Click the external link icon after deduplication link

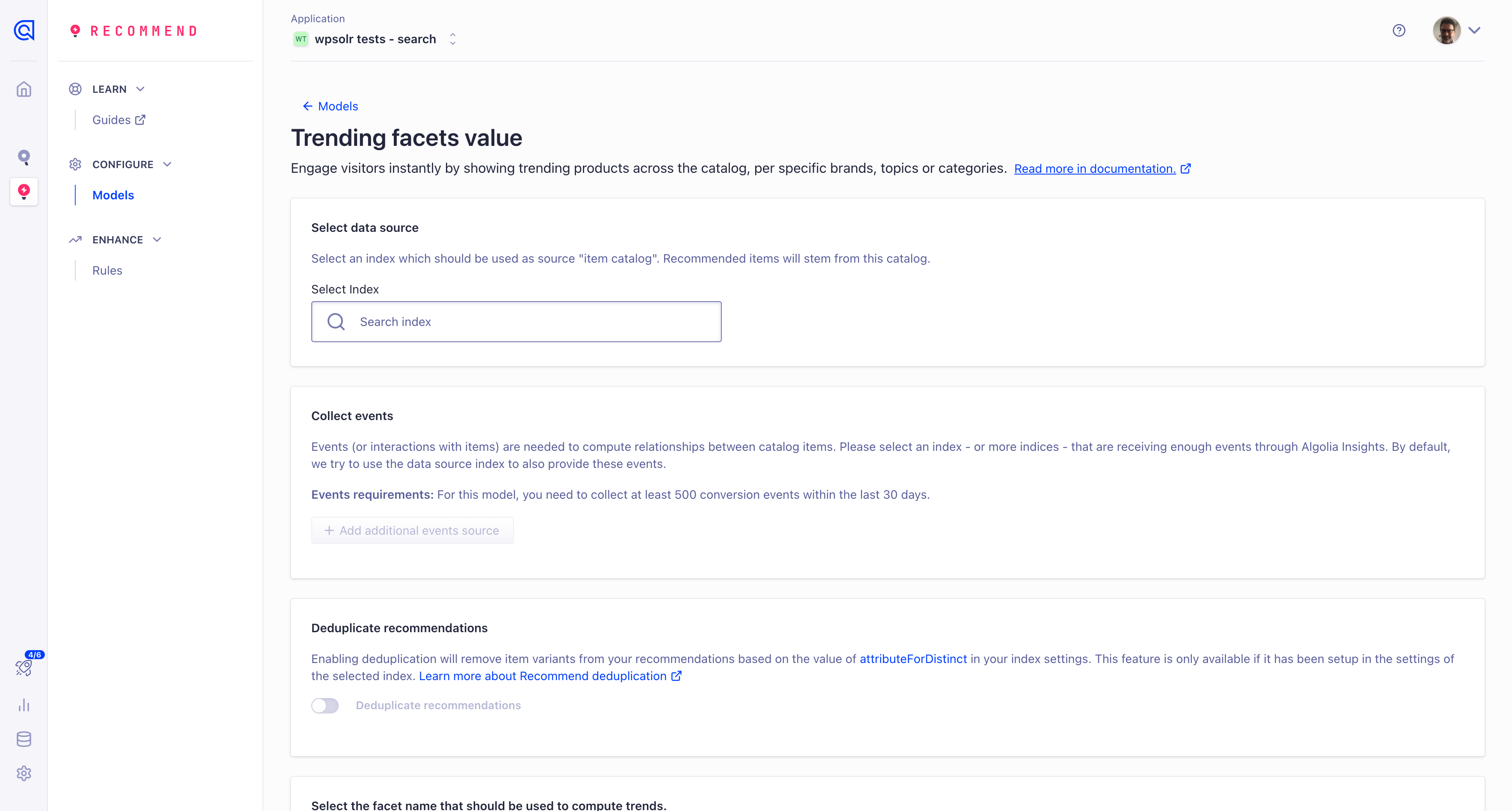(x=676, y=676)
